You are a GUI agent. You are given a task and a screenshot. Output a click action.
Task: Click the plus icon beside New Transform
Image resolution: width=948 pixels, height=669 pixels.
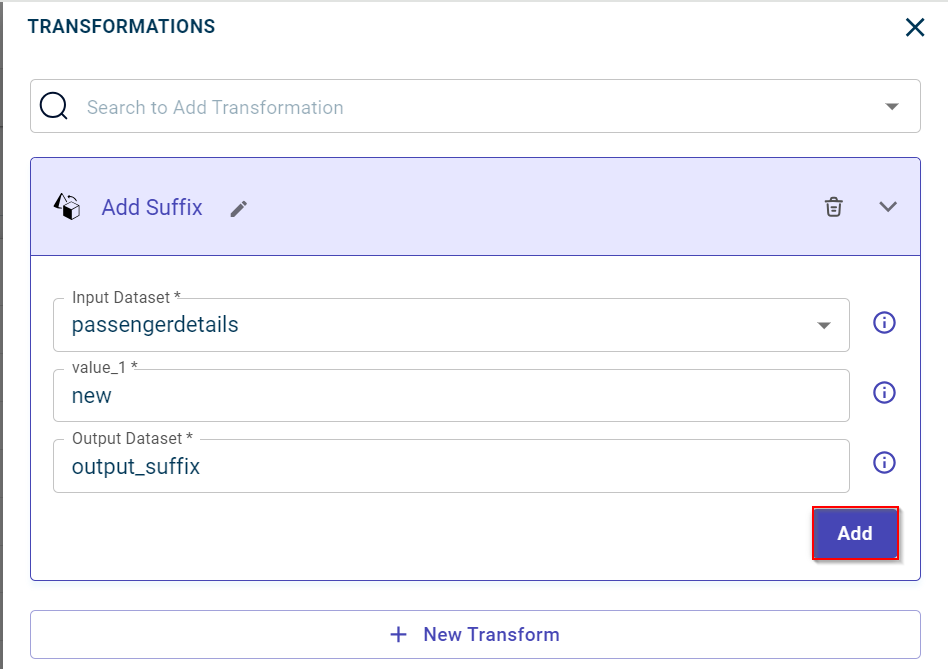(399, 634)
